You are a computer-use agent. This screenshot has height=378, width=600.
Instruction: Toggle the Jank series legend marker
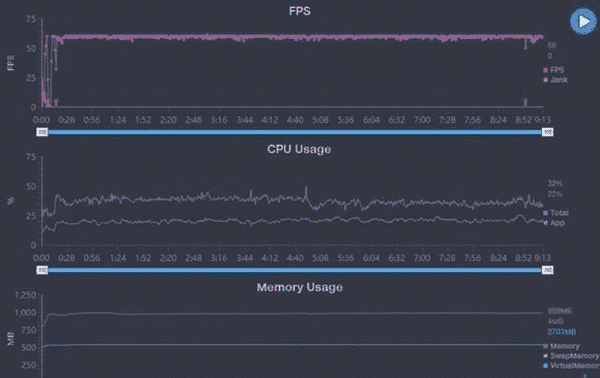point(545,80)
